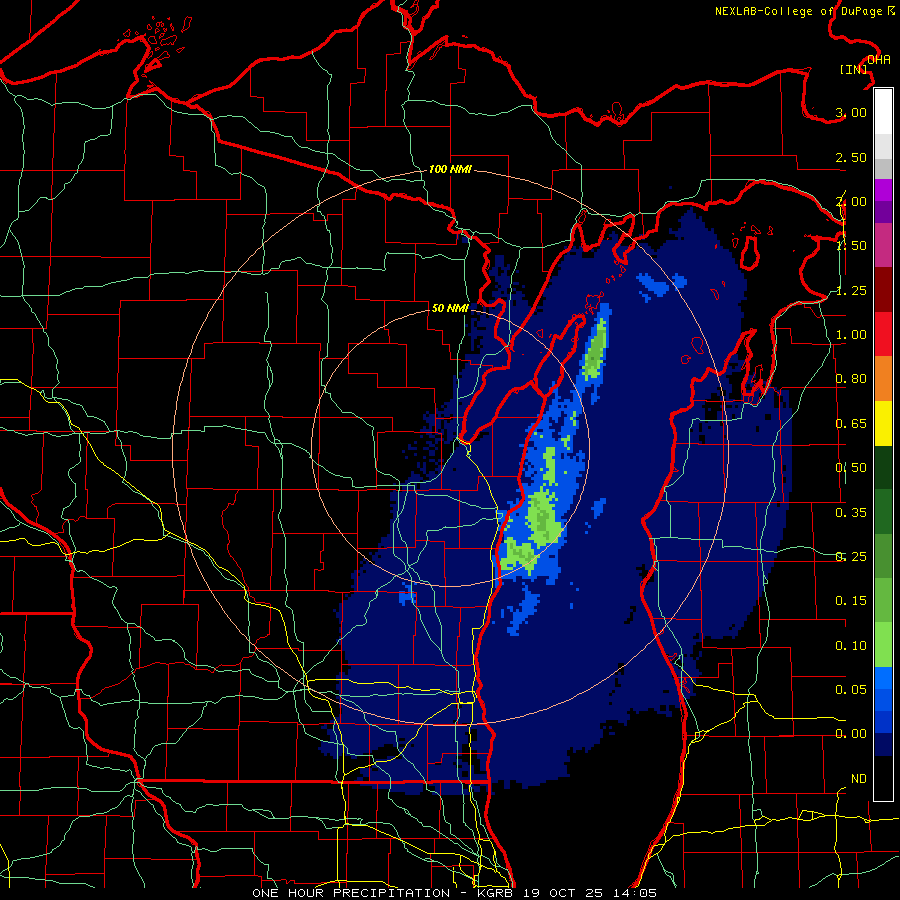The width and height of the screenshot is (900, 900).
Task: Click the 50 NMI range ring label
Action: tap(450, 308)
